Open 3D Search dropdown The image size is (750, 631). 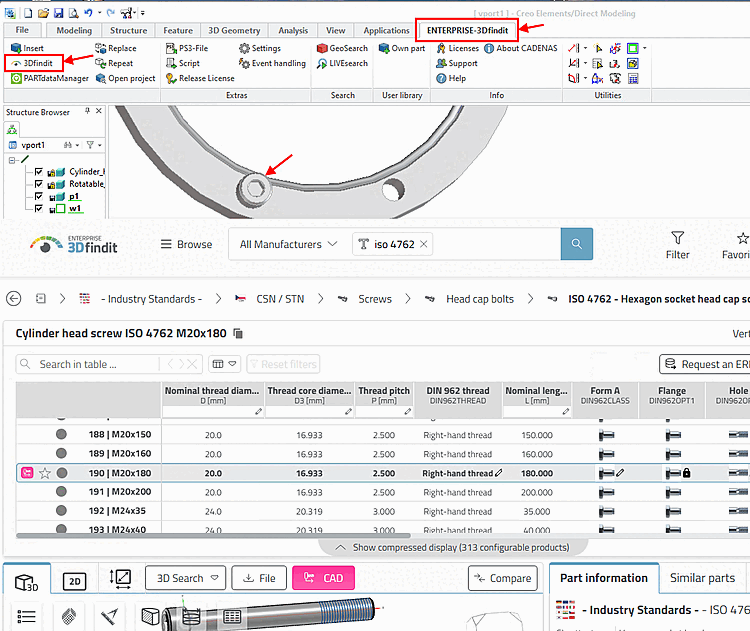[x=187, y=578]
